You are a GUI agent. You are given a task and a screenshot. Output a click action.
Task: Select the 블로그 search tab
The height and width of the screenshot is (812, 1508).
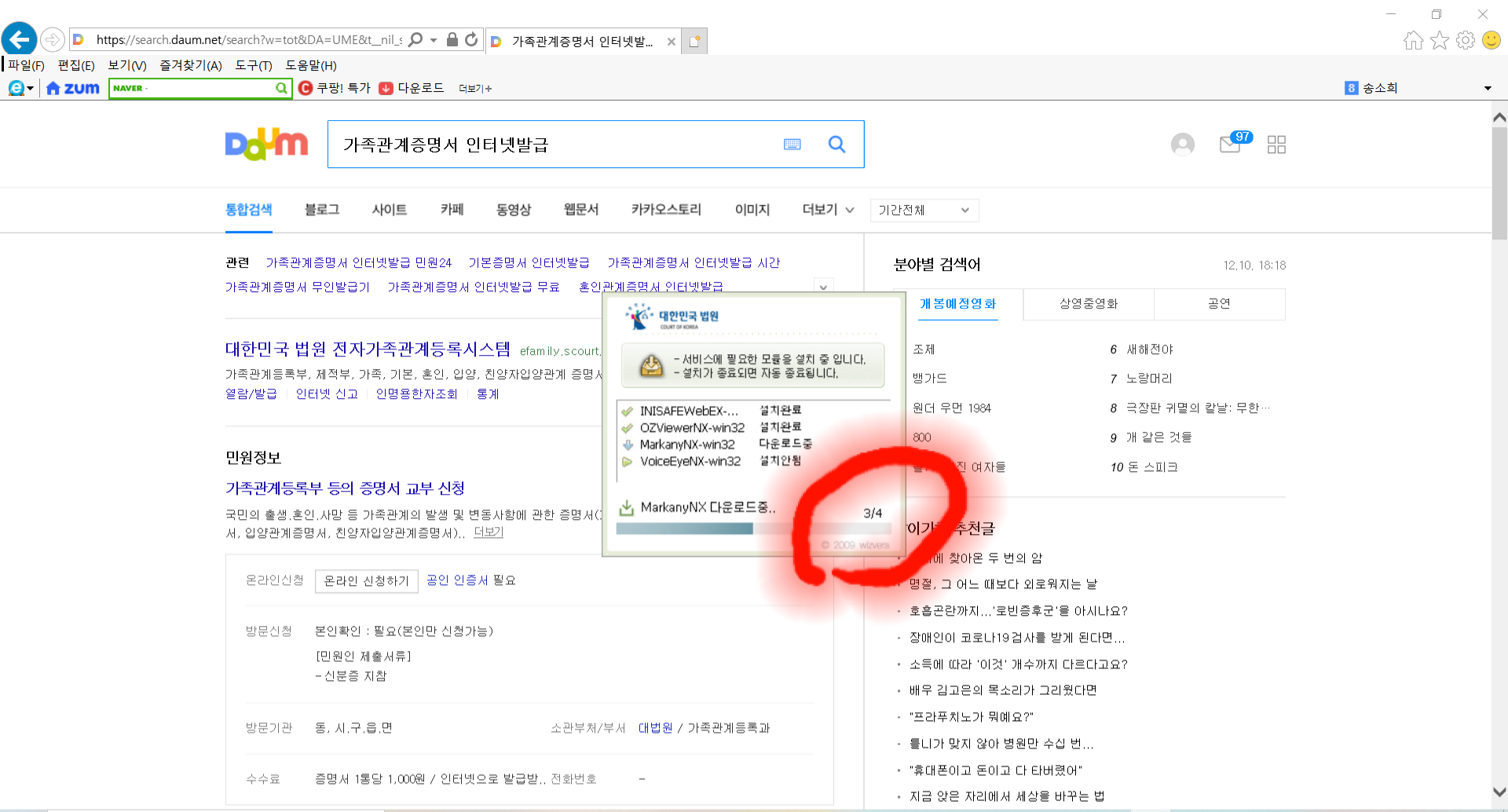pos(322,210)
